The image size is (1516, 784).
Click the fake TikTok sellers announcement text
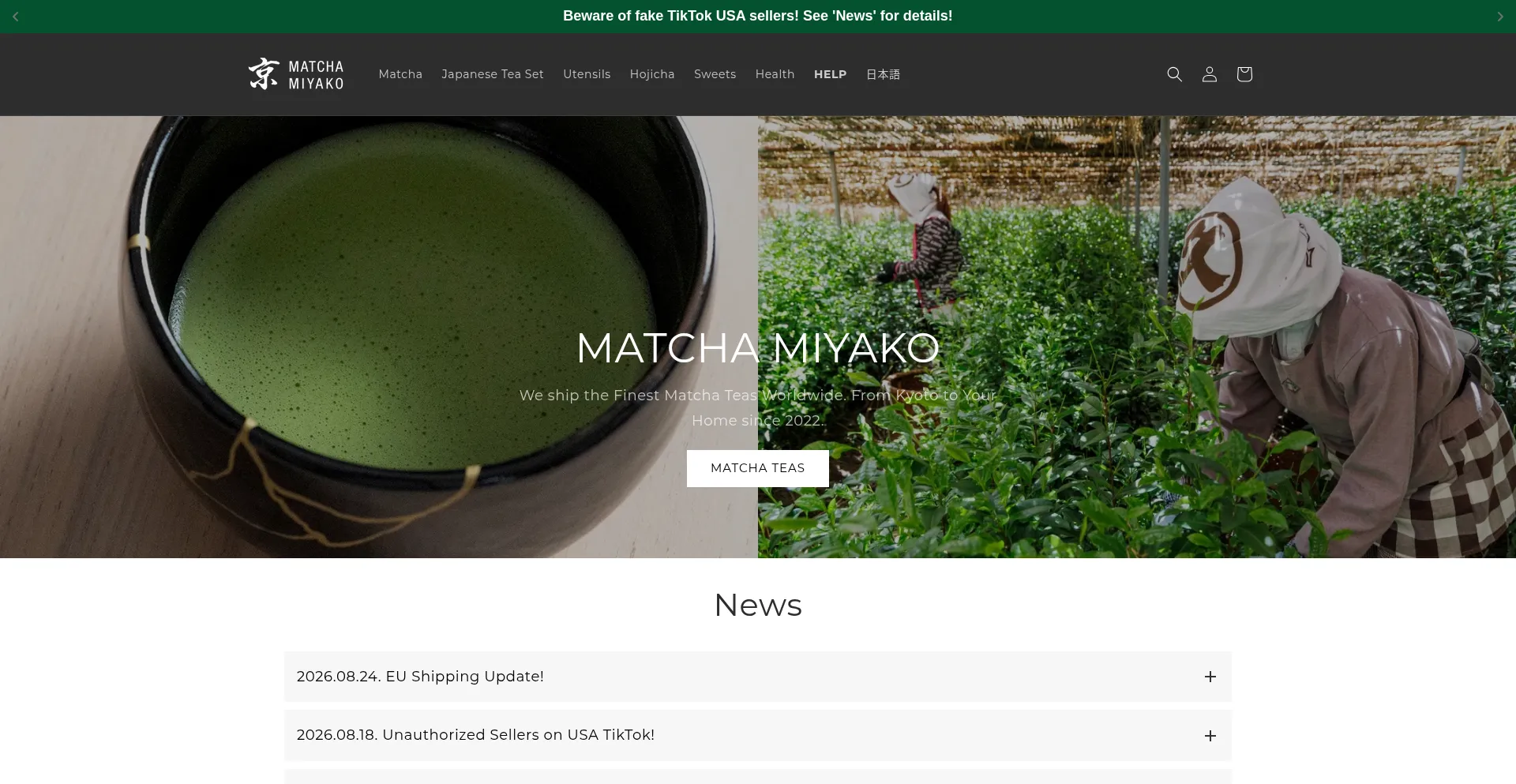coord(757,16)
